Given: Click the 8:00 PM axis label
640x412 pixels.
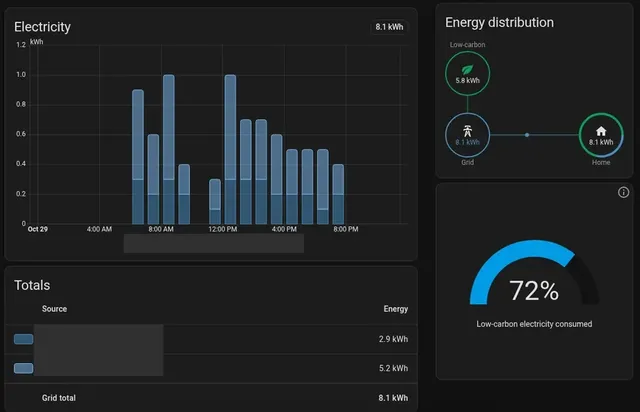Looking at the screenshot, I should [x=346, y=229].
